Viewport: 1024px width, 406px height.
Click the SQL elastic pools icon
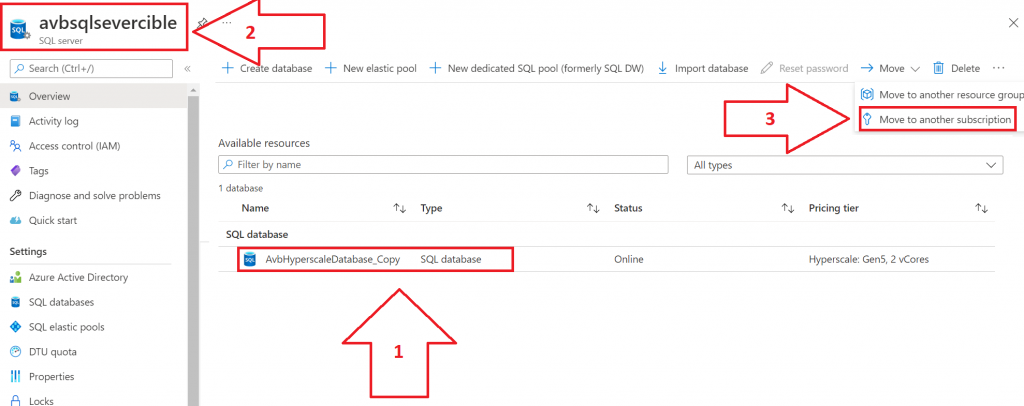point(16,327)
